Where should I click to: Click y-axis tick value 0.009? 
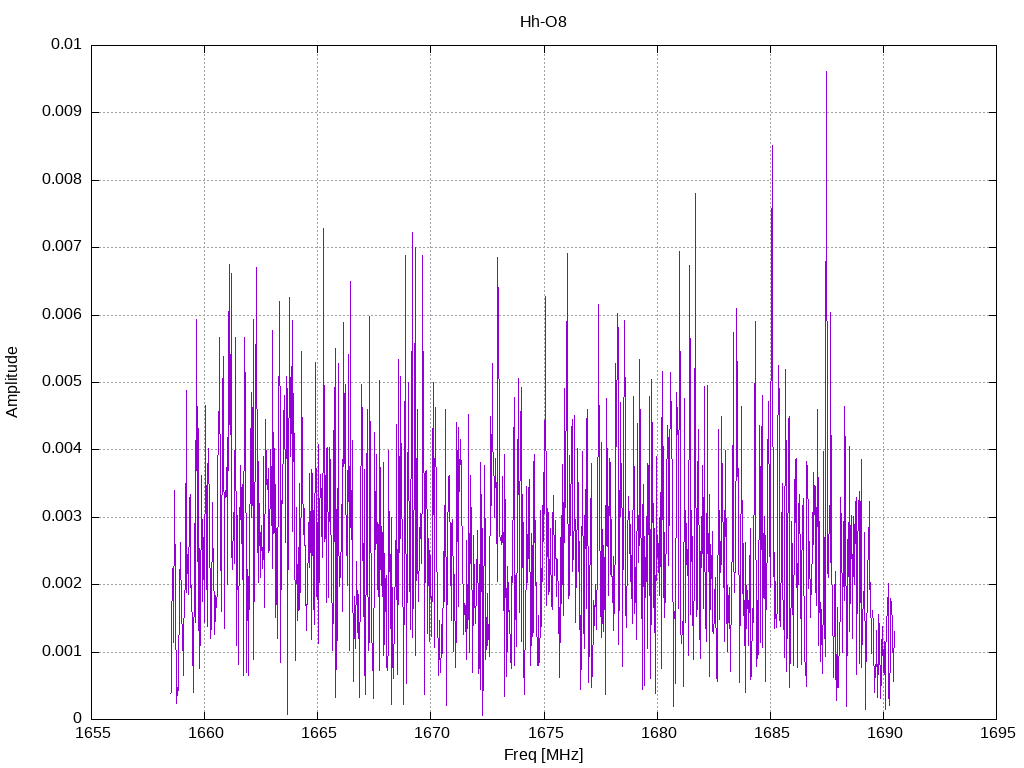61,112
